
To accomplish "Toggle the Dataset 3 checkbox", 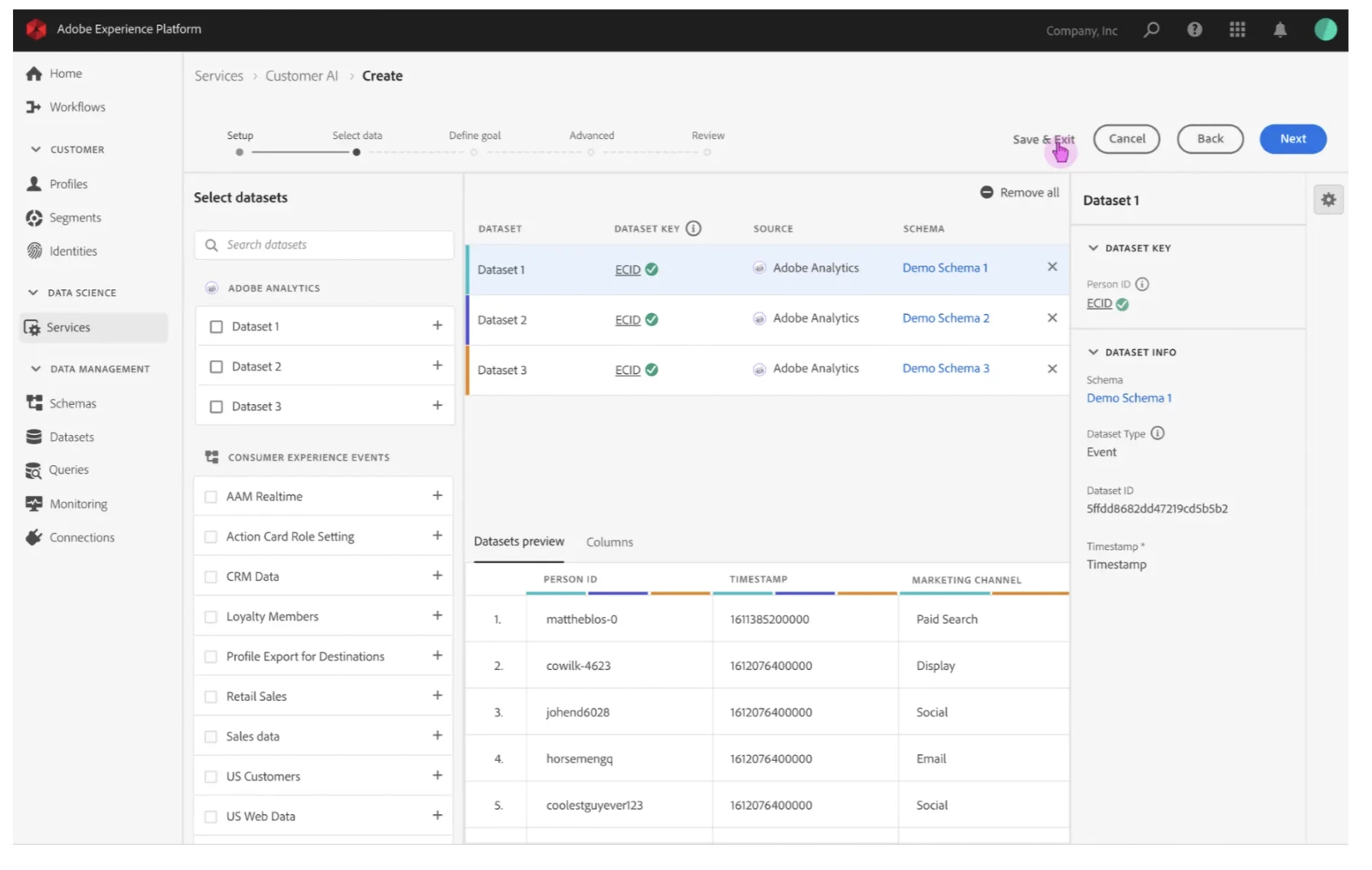I will pyautogui.click(x=216, y=407).
